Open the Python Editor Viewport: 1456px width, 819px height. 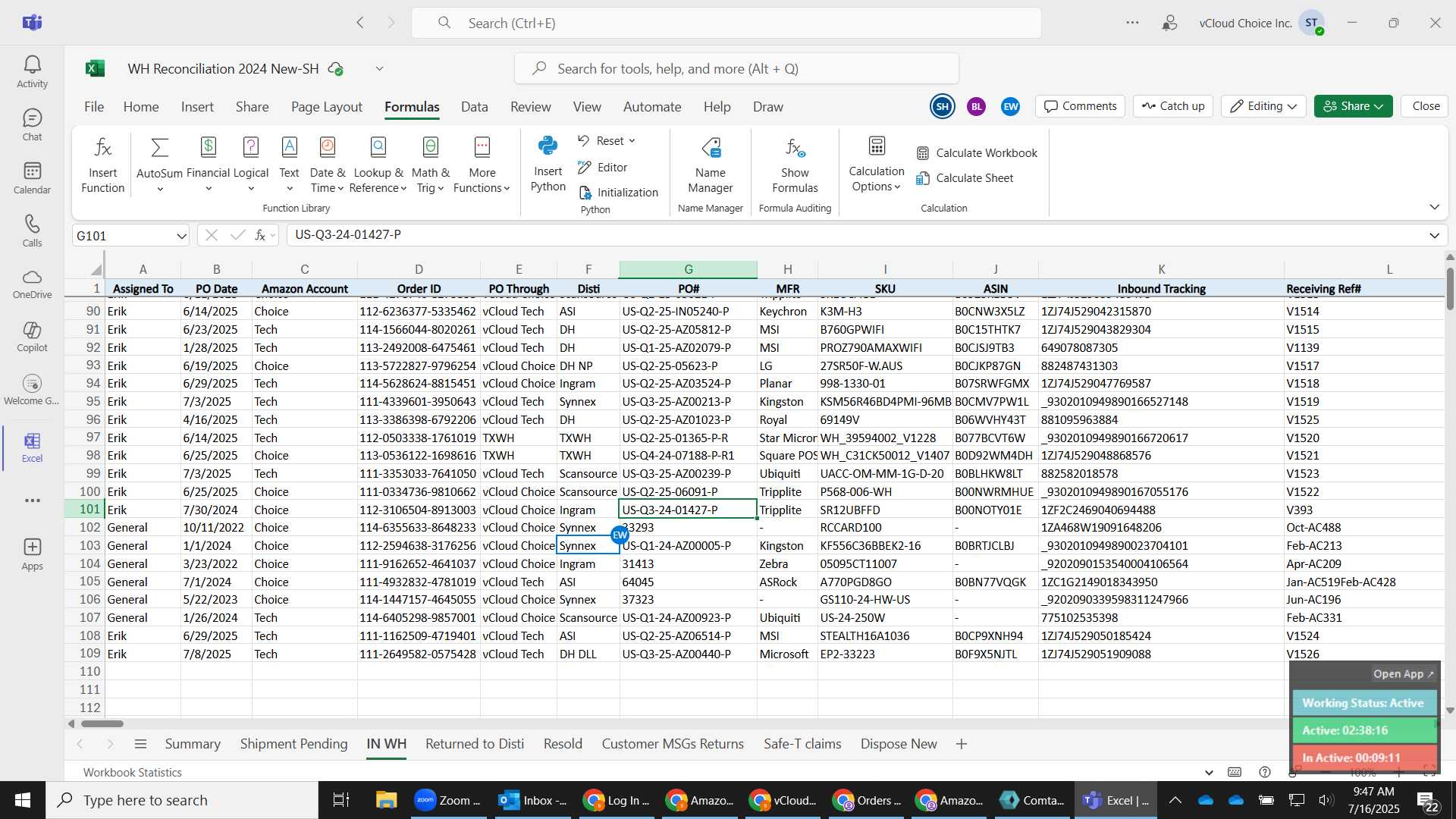click(603, 168)
